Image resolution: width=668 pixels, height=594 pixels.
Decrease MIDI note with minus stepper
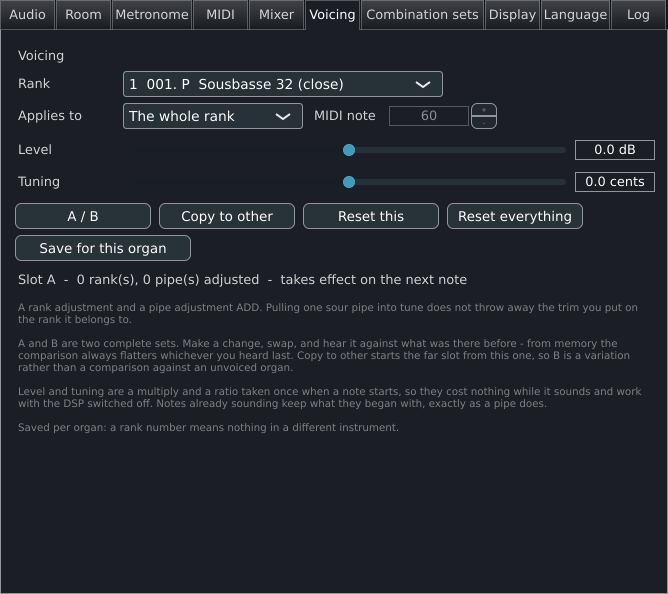484,122
